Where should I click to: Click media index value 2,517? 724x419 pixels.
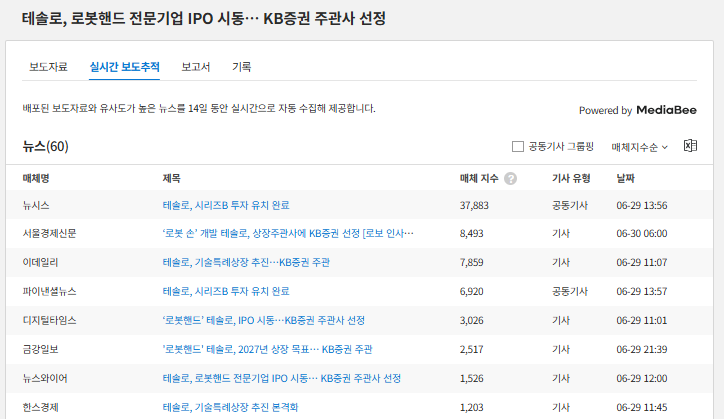pos(471,349)
